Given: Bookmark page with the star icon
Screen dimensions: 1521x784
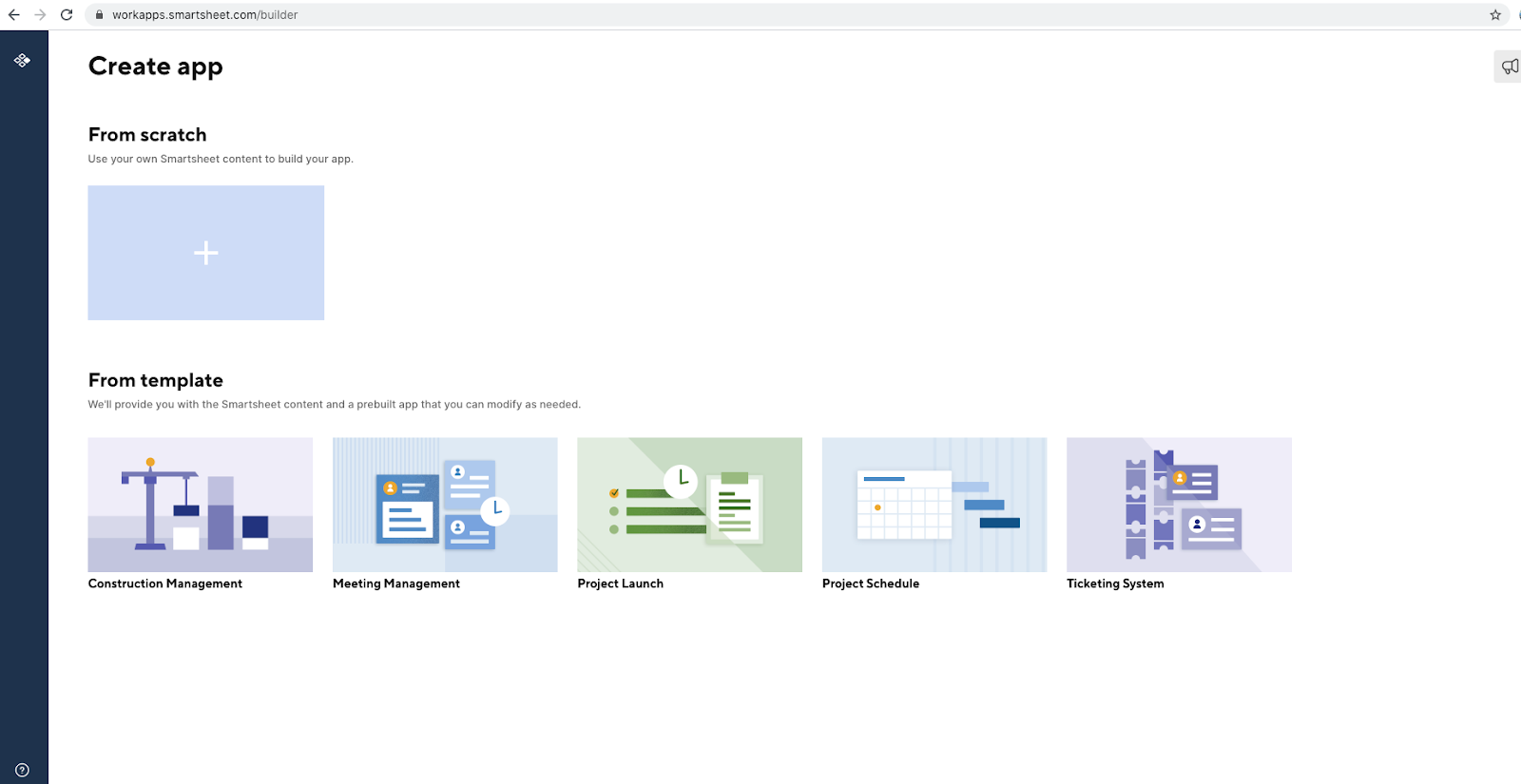Looking at the screenshot, I should [x=1495, y=15].
